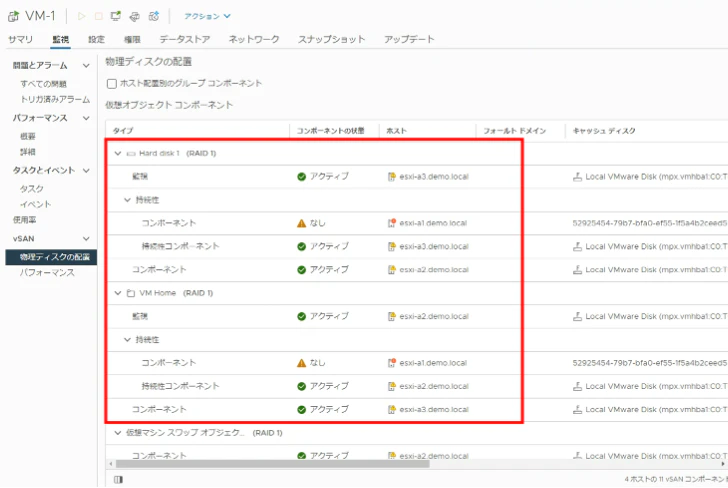The width and height of the screenshot is (728, 488).
Task: Toggle column selector icon below table
Action: tap(118, 480)
